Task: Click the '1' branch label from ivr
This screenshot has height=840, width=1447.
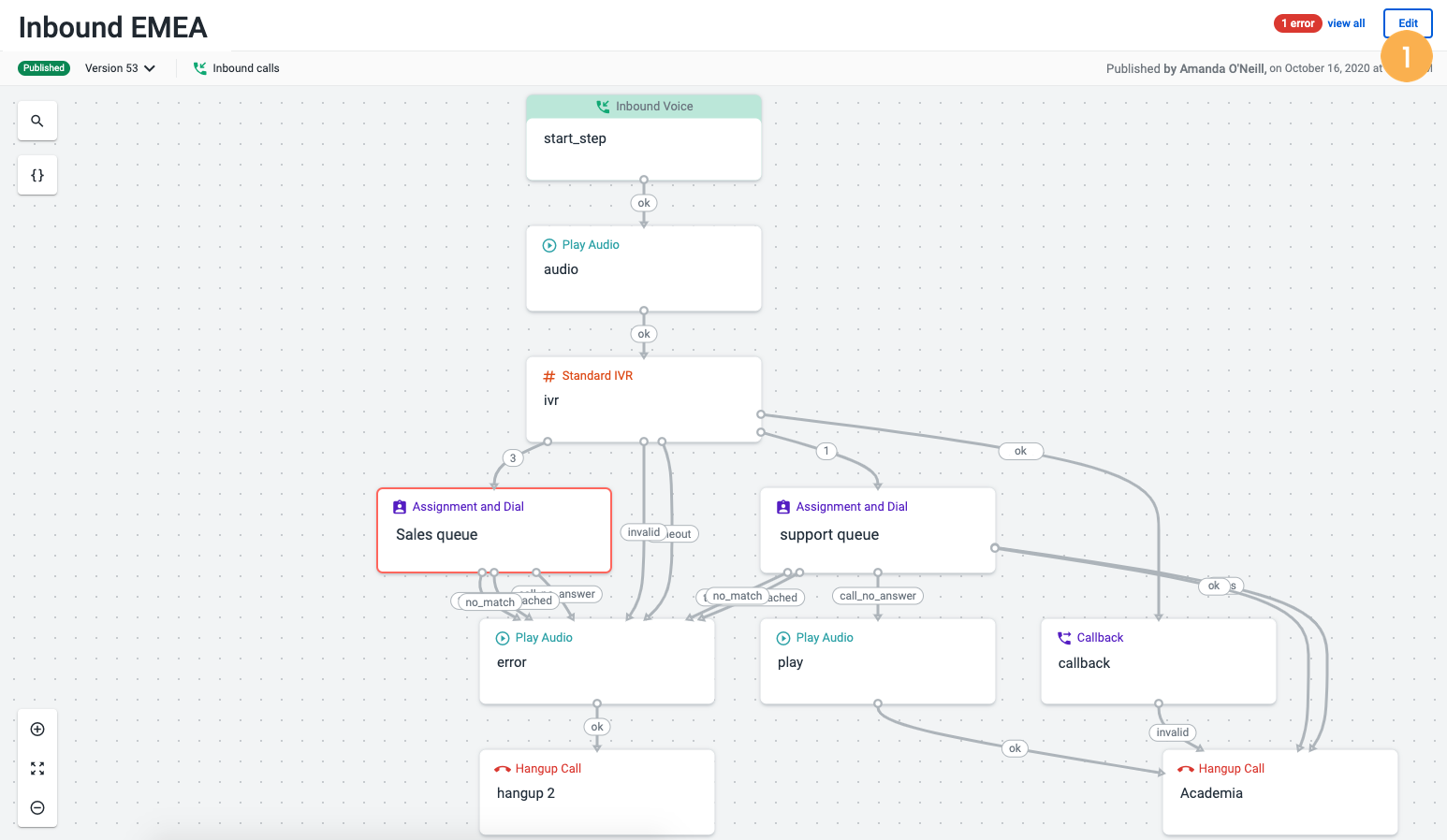Action: click(x=826, y=451)
